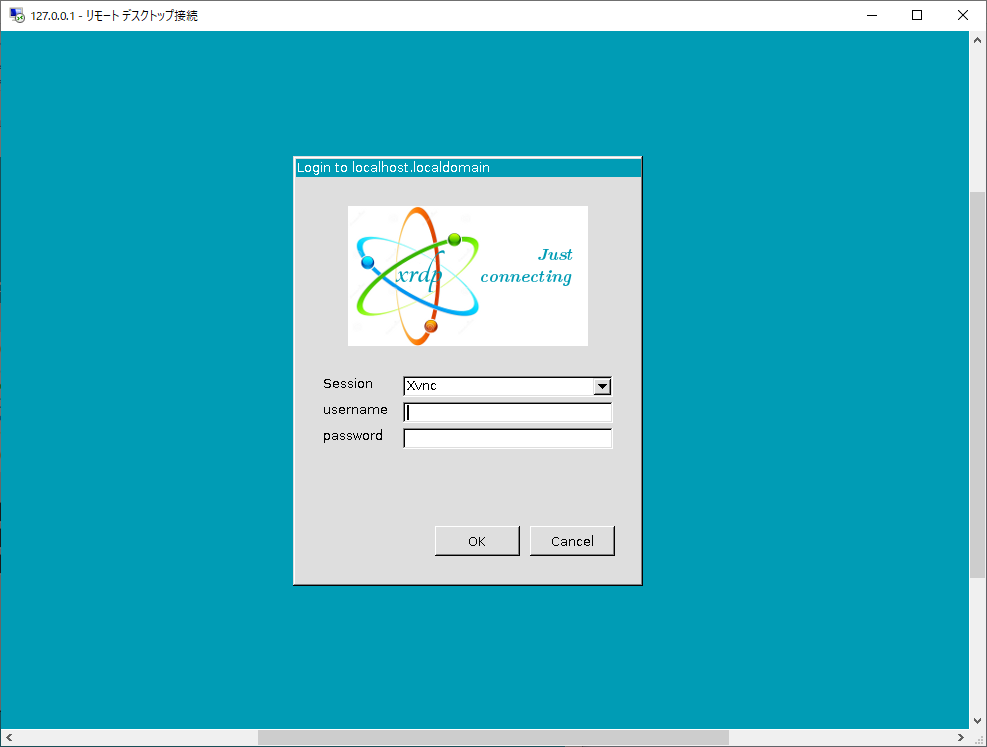Click the vertical scrollbar down arrow
987x747 pixels.
coord(978,720)
